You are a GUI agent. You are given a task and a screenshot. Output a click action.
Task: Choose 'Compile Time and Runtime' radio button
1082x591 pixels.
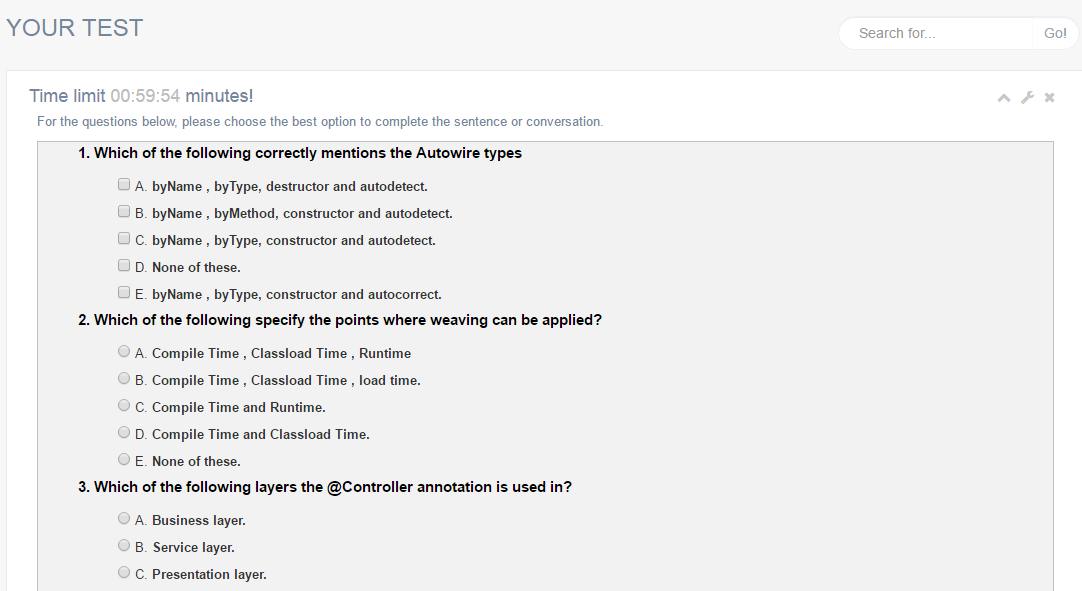[124, 406]
